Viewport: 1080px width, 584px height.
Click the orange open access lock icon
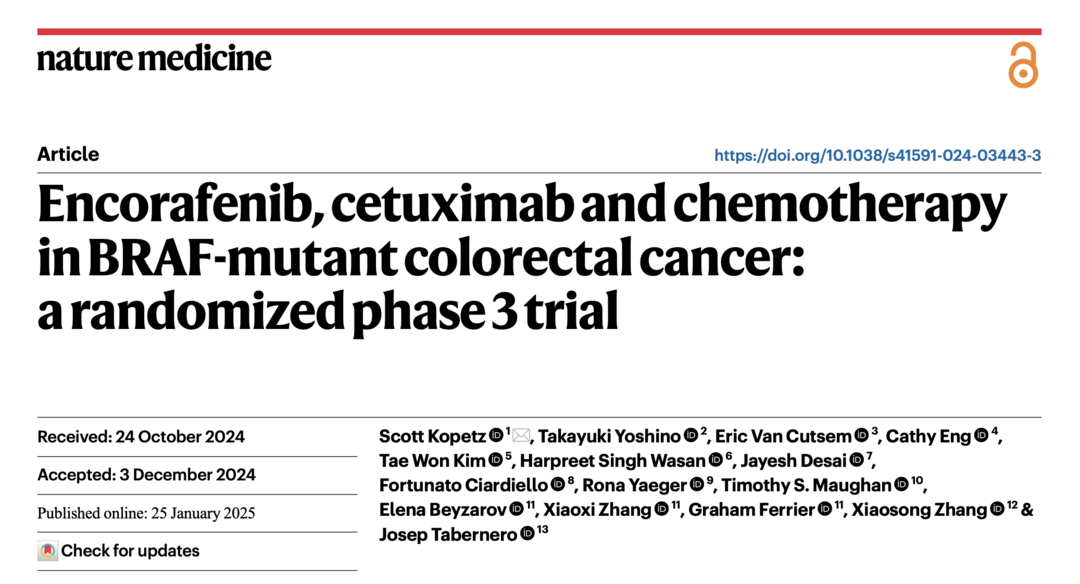(1022, 65)
